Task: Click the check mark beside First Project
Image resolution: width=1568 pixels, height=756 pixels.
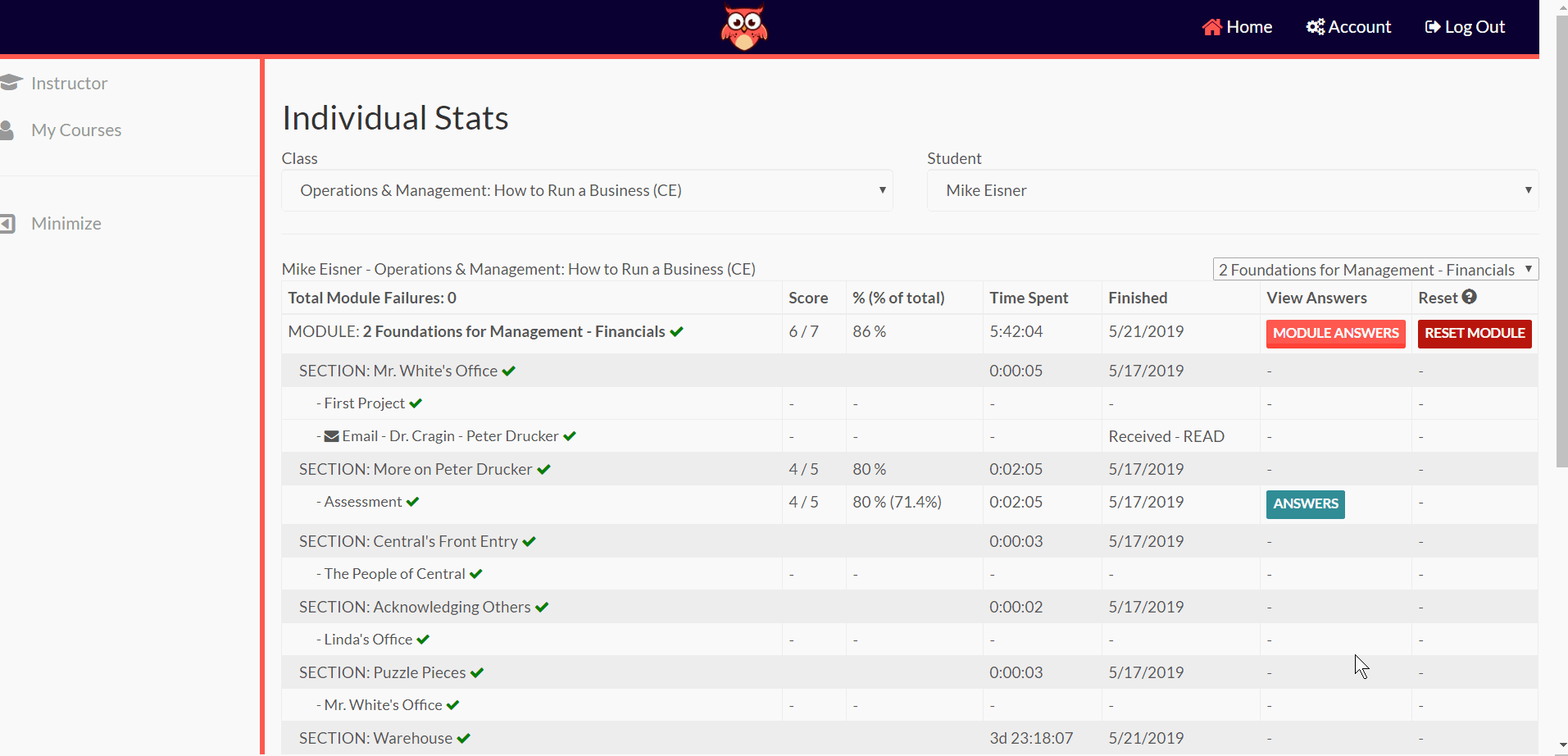Action: (x=416, y=403)
